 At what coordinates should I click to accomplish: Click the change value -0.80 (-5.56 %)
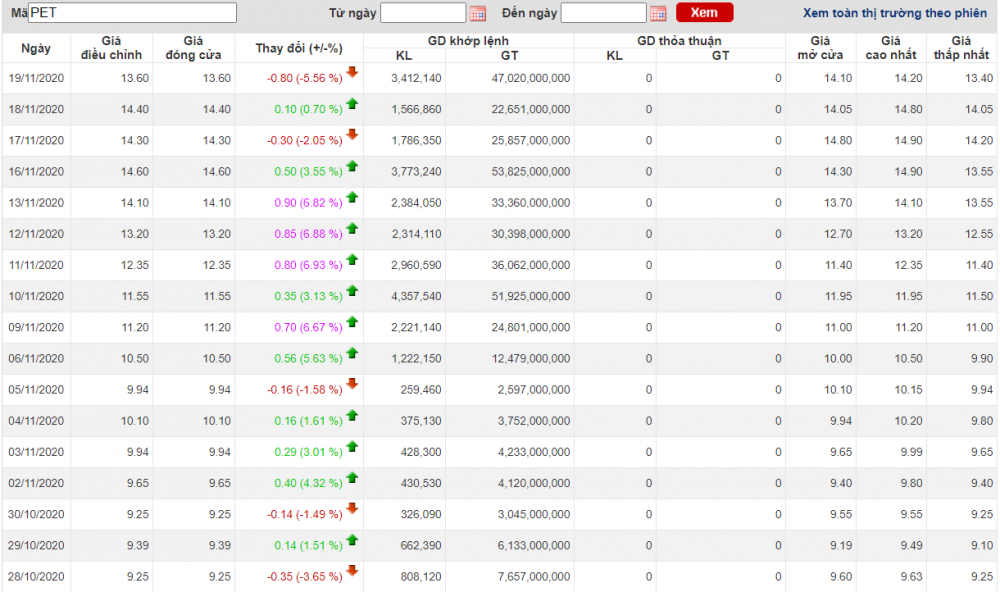pos(305,78)
